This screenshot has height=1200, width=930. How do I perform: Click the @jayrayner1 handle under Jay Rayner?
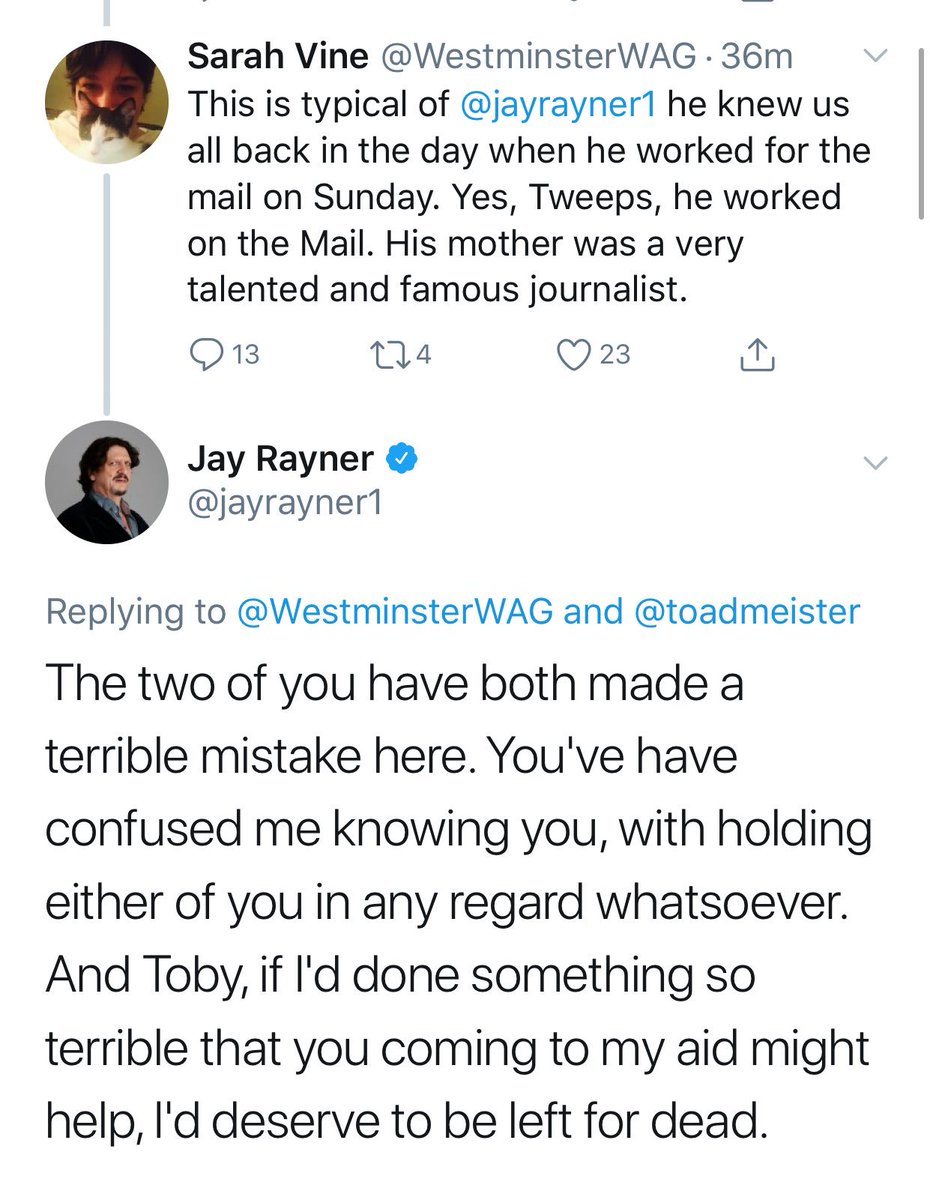pyautogui.click(x=285, y=503)
